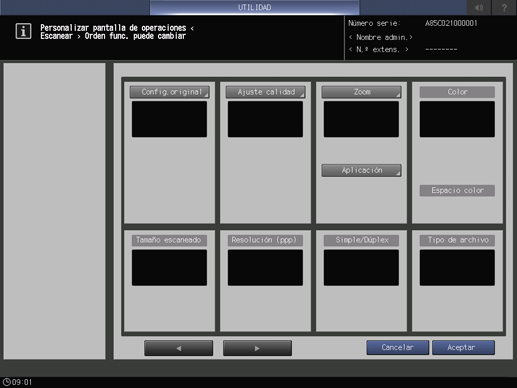Image resolution: width=517 pixels, height=388 pixels.
Task: Click the N.º extens. field label
Action: tap(379, 50)
